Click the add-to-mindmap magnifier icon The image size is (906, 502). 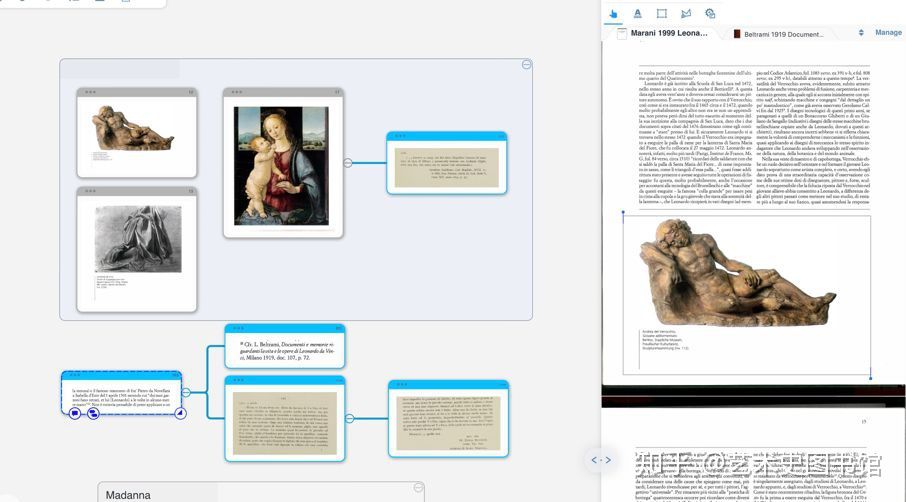pos(710,14)
